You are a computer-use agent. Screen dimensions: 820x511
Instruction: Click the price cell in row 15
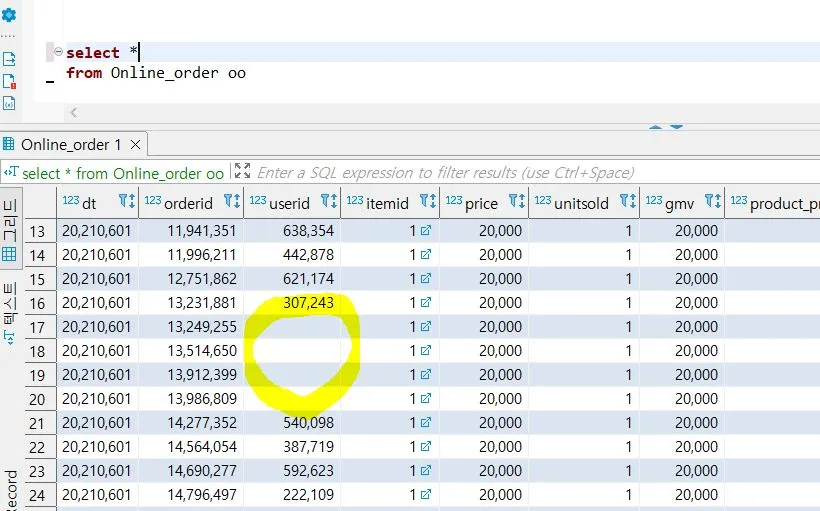tap(484, 279)
